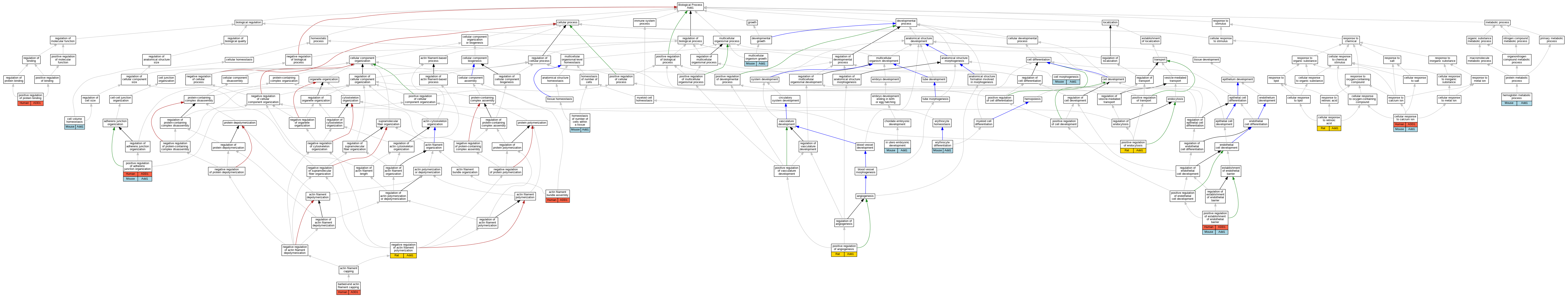
Task: Select the plain 'actin filament capping' node
Action: click(349, 270)
